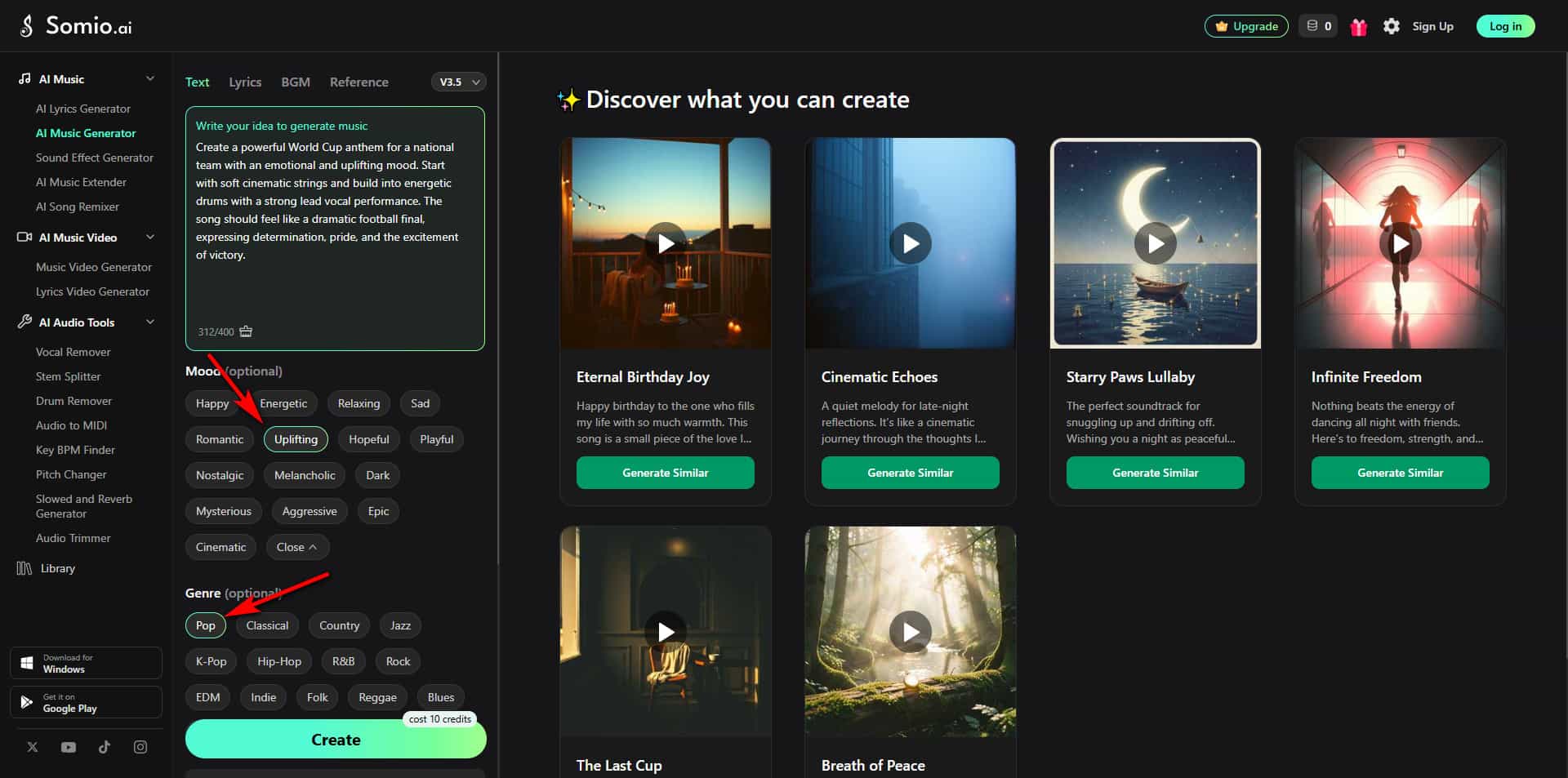Click the Sign Up link
The width and height of the screenshot is (1568, 778).
(x=1432, y=26)
